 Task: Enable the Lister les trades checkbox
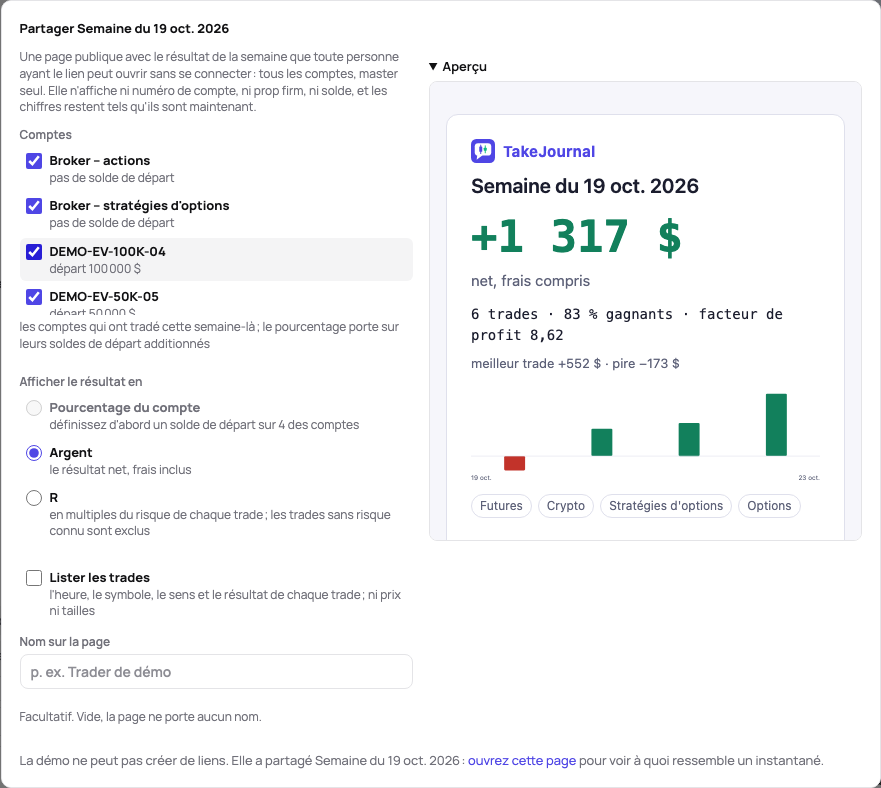[34, 578]
